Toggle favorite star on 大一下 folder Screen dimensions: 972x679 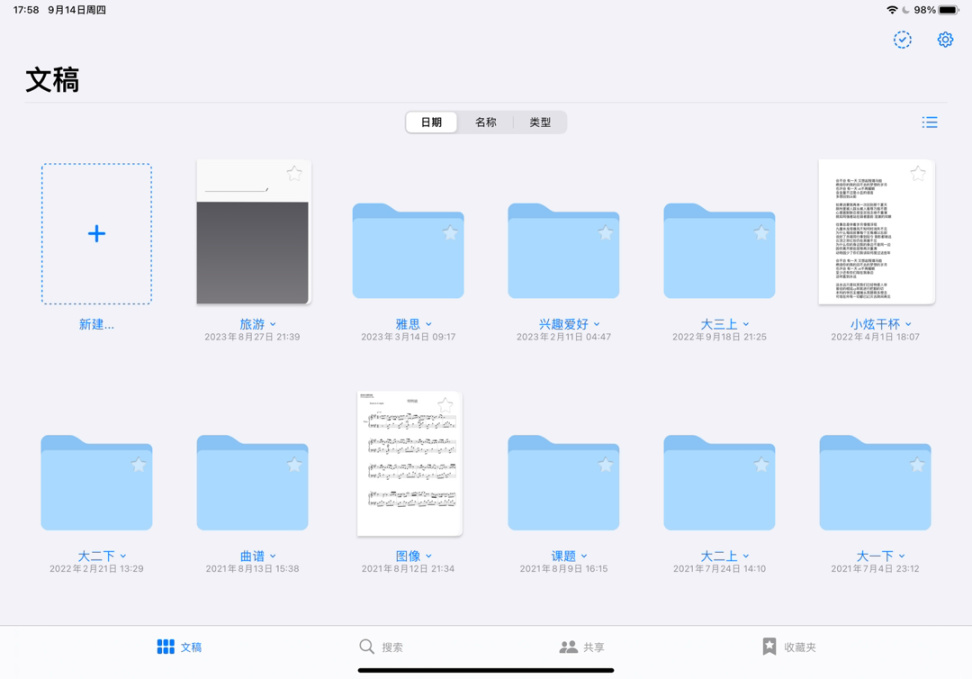pyautogui.click(x=917, y=465)
